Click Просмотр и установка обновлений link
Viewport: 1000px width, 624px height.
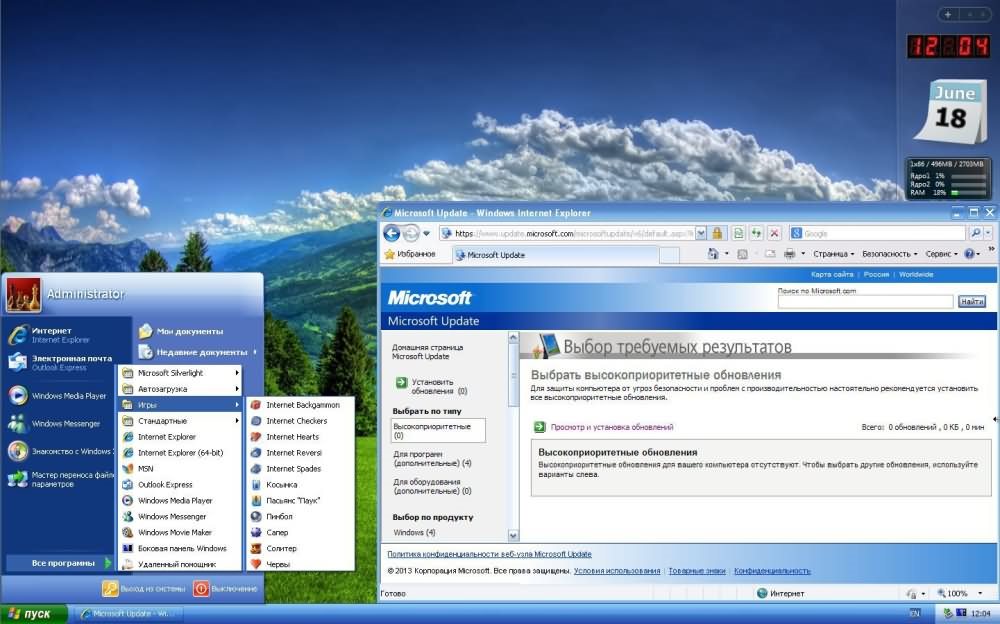611,427
